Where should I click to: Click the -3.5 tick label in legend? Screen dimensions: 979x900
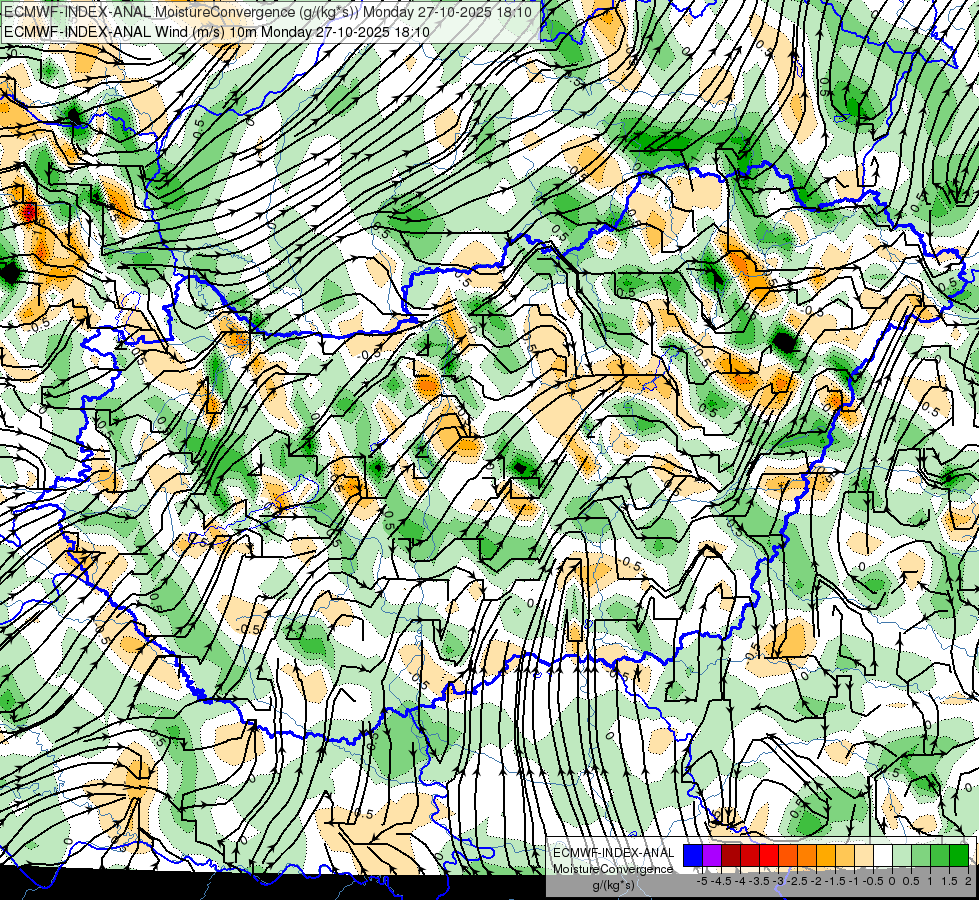pyautogui.click(x=759, y=881)
